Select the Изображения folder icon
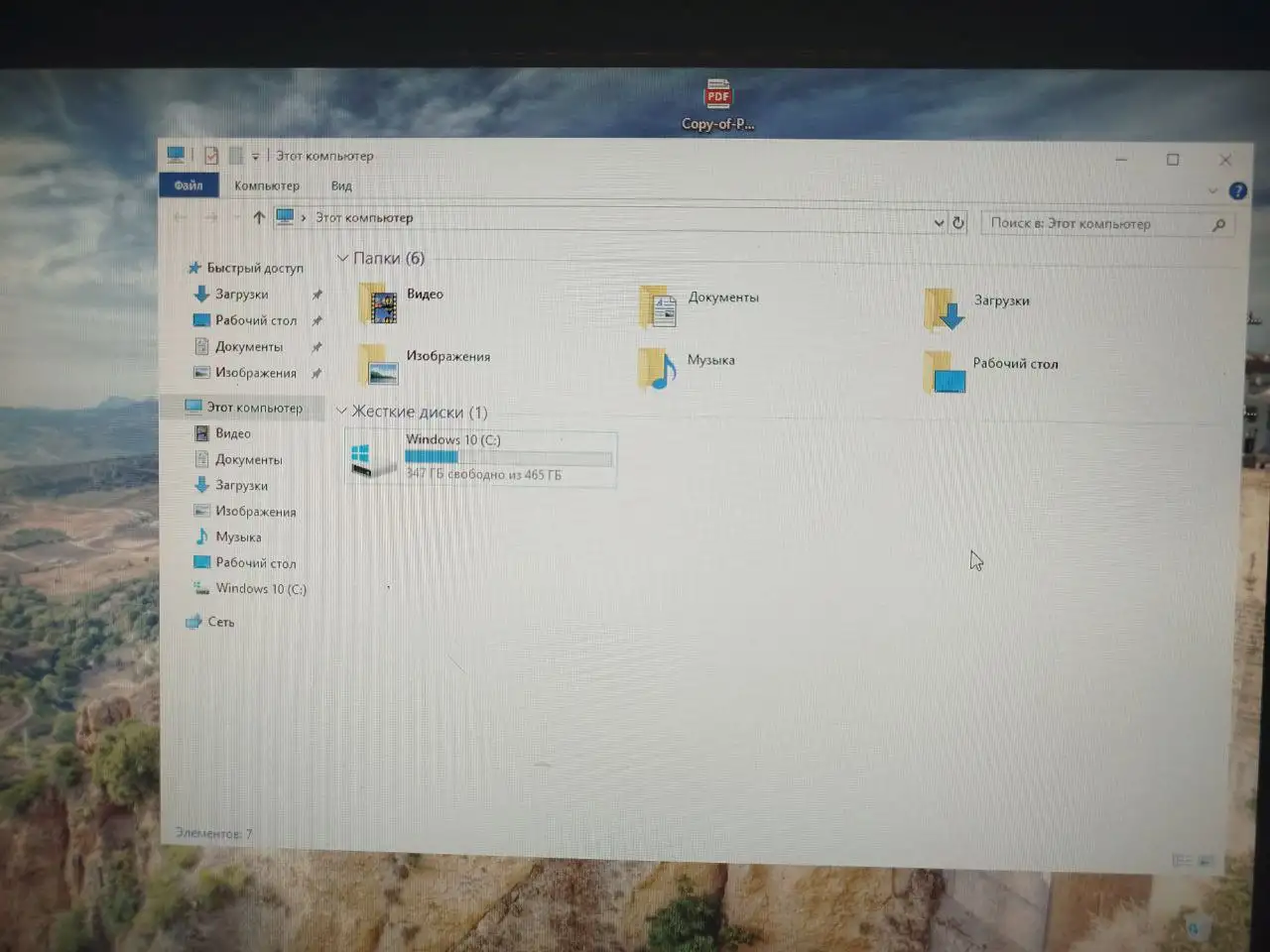Viewport: 1270px width, 952px height. [x=378, y=365]
